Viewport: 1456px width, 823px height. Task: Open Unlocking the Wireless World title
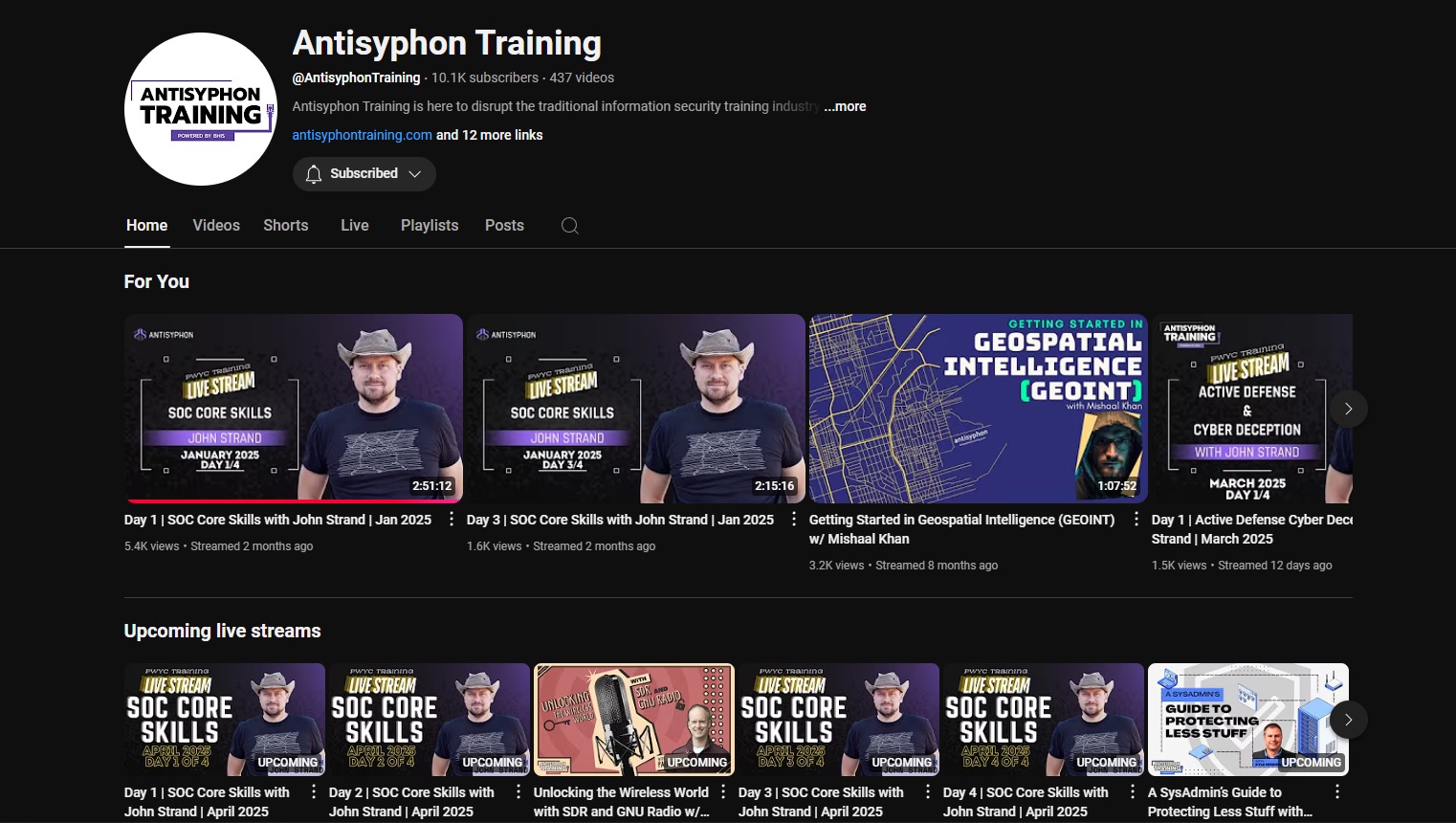[622, 802]
